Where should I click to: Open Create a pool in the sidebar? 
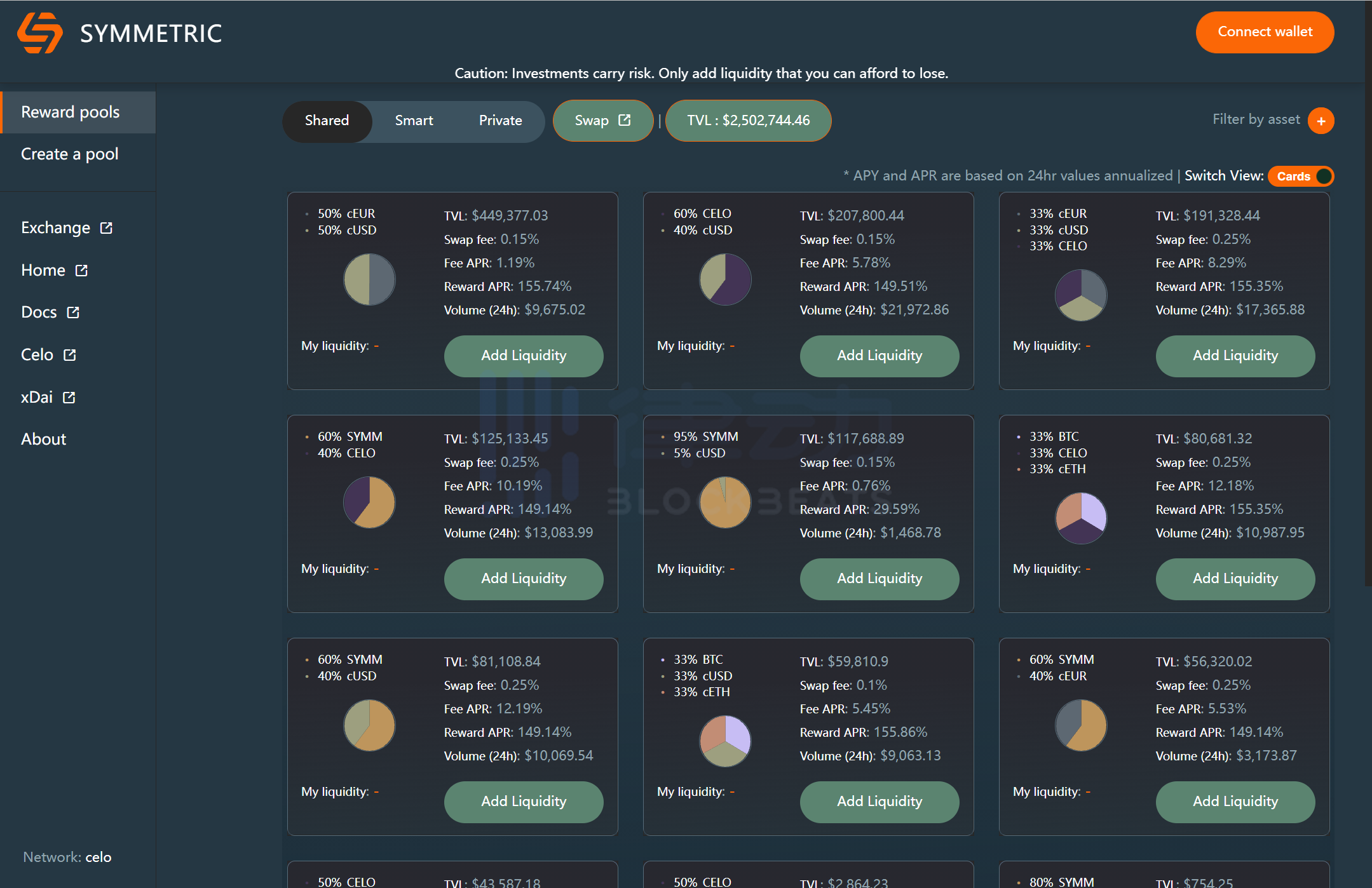point(70,154)
